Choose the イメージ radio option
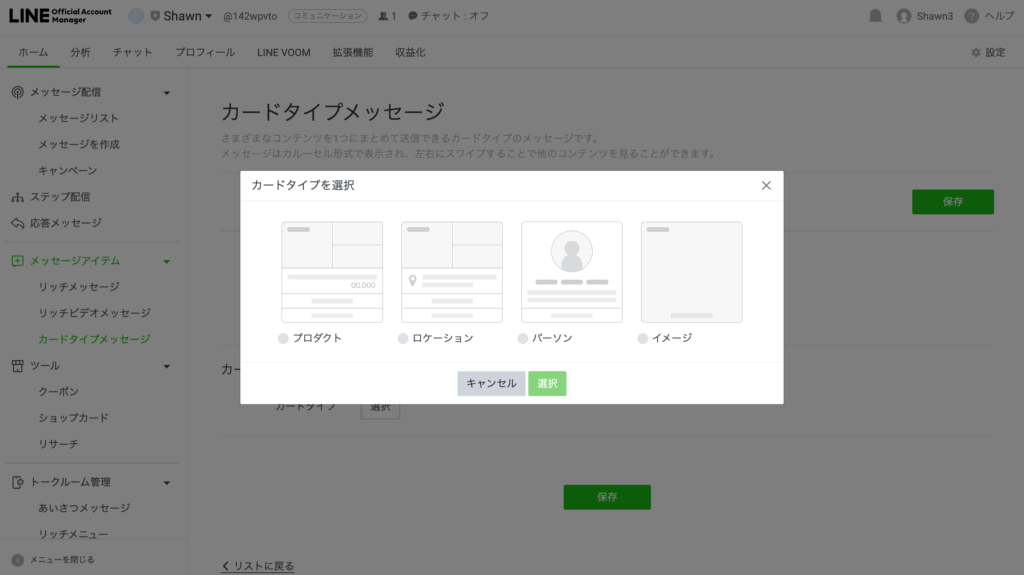The image size is (1024, 575). point(643,339)
